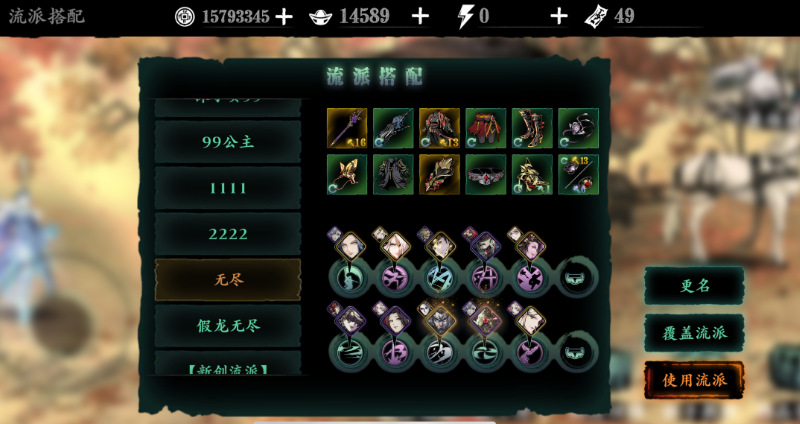This screenshot has height=424, width=800.
Task: Choose the 1111 build preset
Action: pos(228,188)
